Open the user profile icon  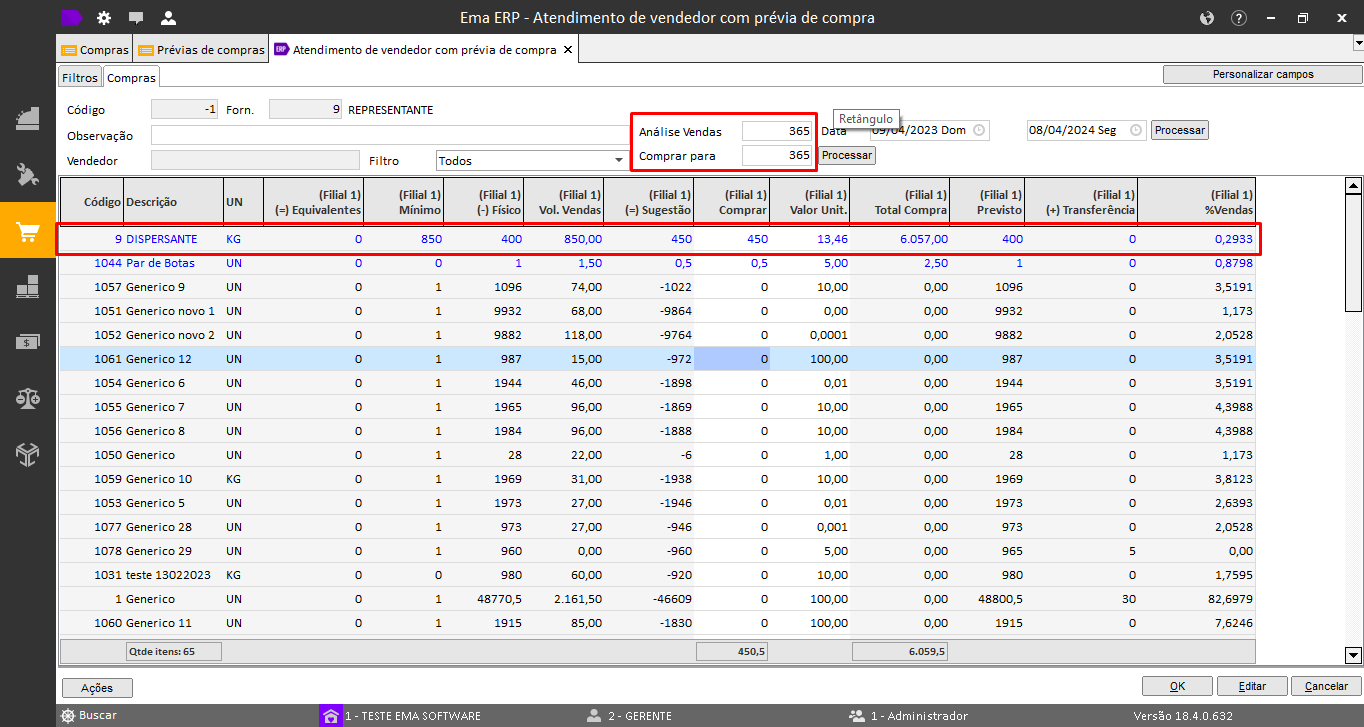pyautogui.click(x=168, y=17)
